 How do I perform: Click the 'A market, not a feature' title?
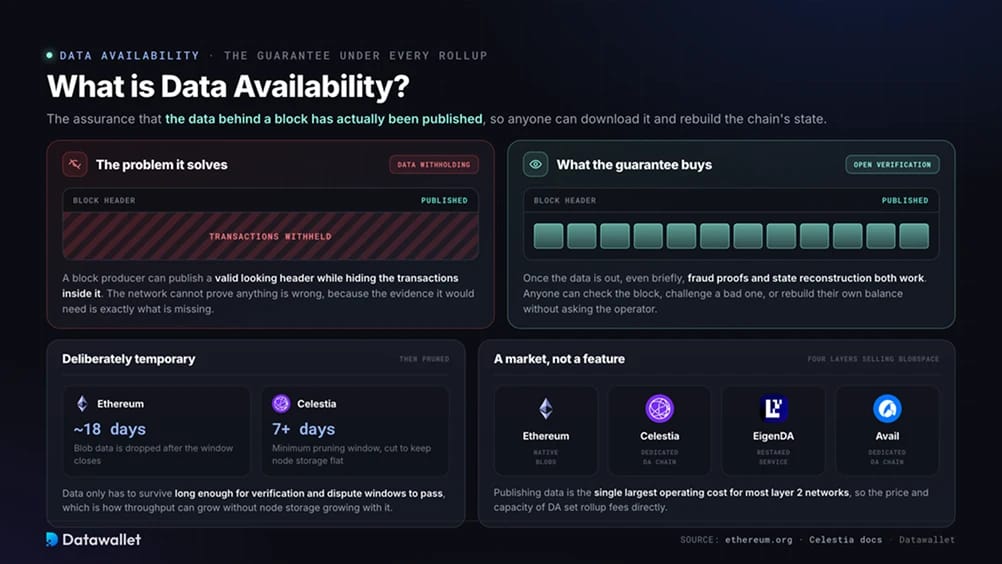(559, 359)
